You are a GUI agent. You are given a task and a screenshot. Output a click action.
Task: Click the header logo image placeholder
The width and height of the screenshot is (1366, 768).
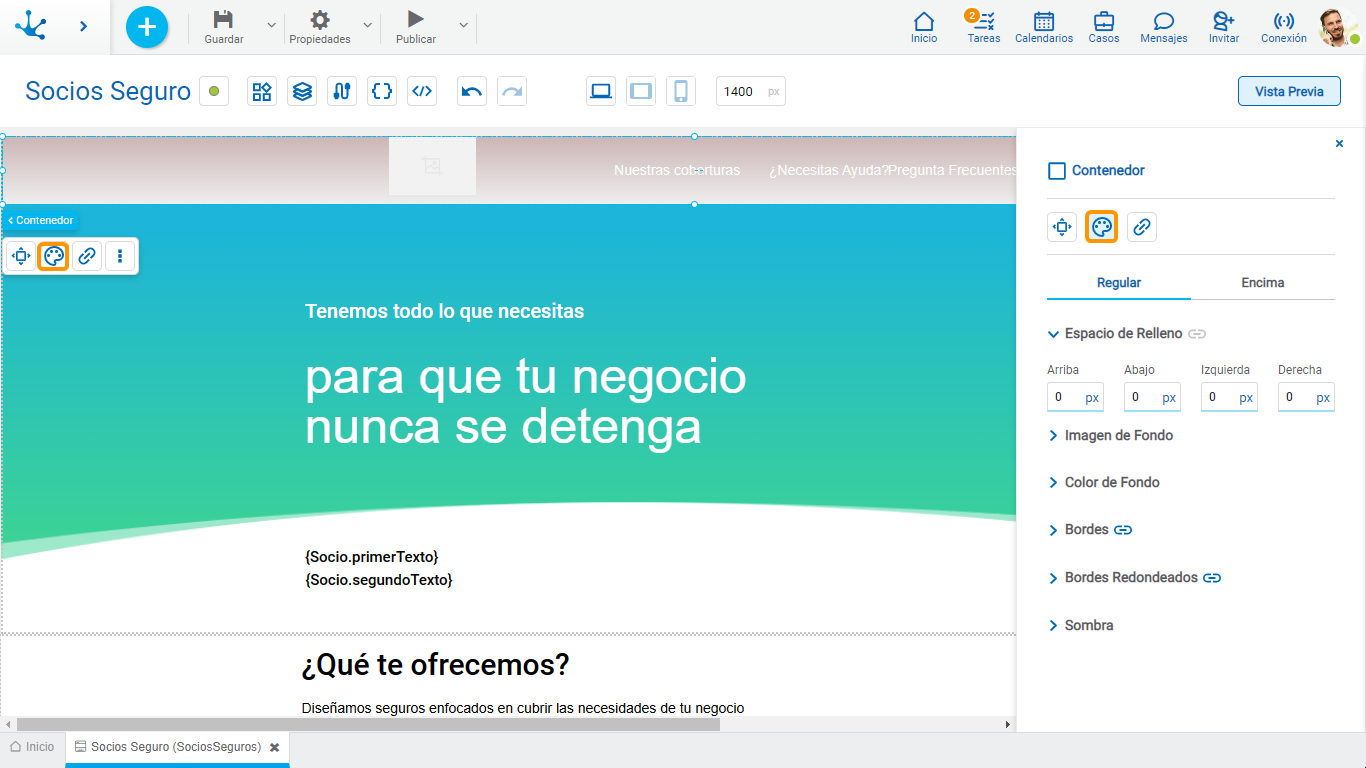(x=432, y=166)
